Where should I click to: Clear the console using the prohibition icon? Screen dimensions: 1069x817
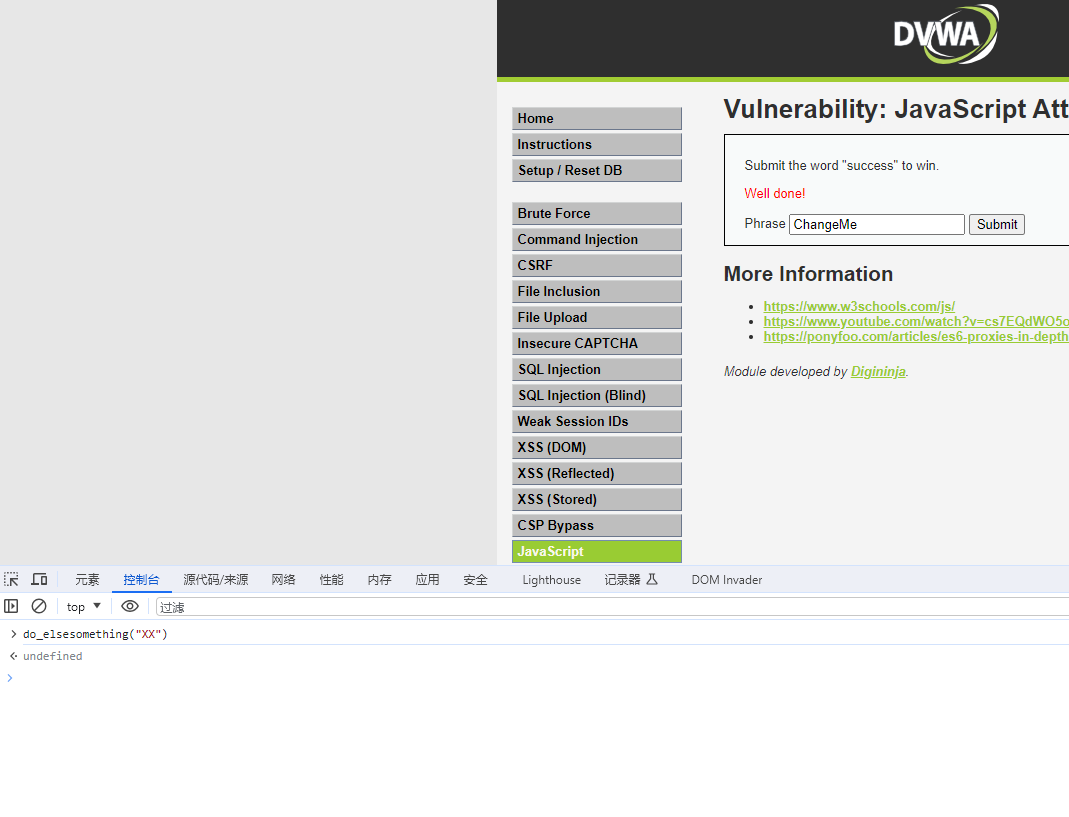click(x=39, y=606)
